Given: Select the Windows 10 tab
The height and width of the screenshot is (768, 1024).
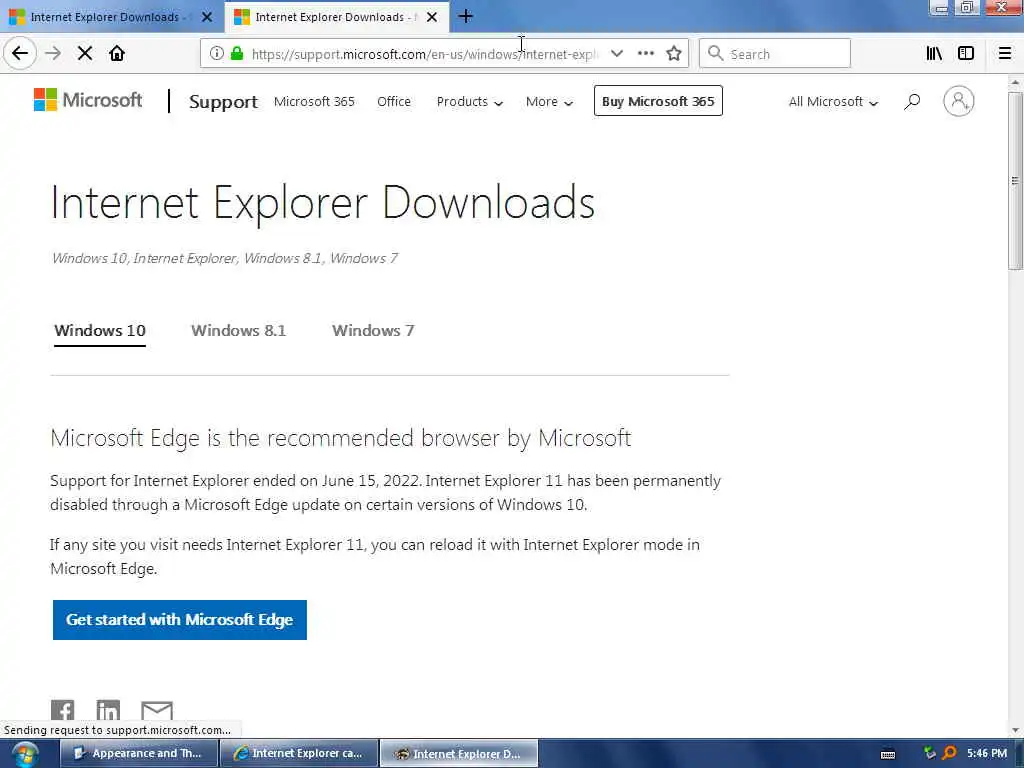Looking at the screenshot, I should pyautogui.click(x=100, y=331).
